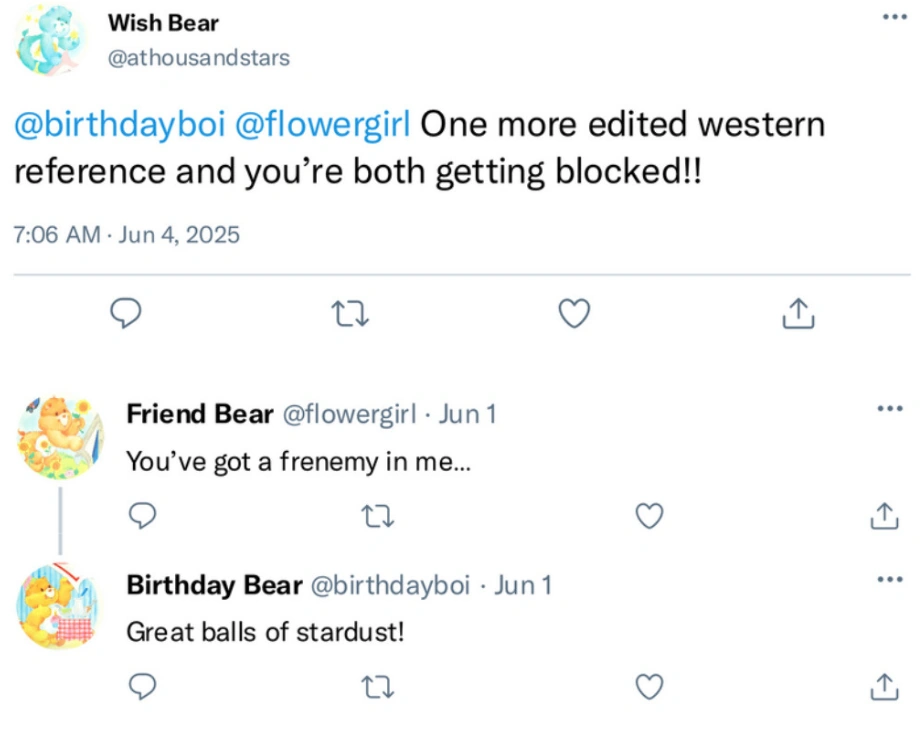The width and height of the screenshot is (923, 733).
Task: View Wish Bear's profile via username
Action: click(198, 58)
